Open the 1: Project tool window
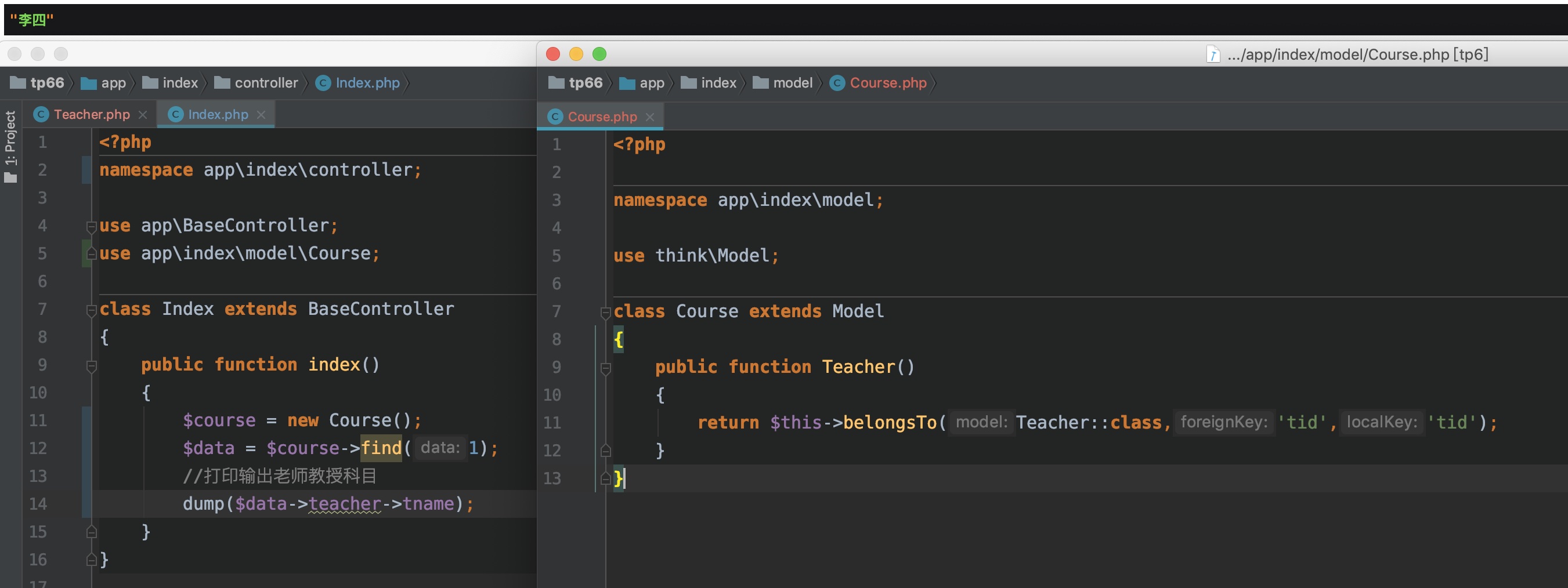The height and width of the screenshot is (588, 1568). 10,146
